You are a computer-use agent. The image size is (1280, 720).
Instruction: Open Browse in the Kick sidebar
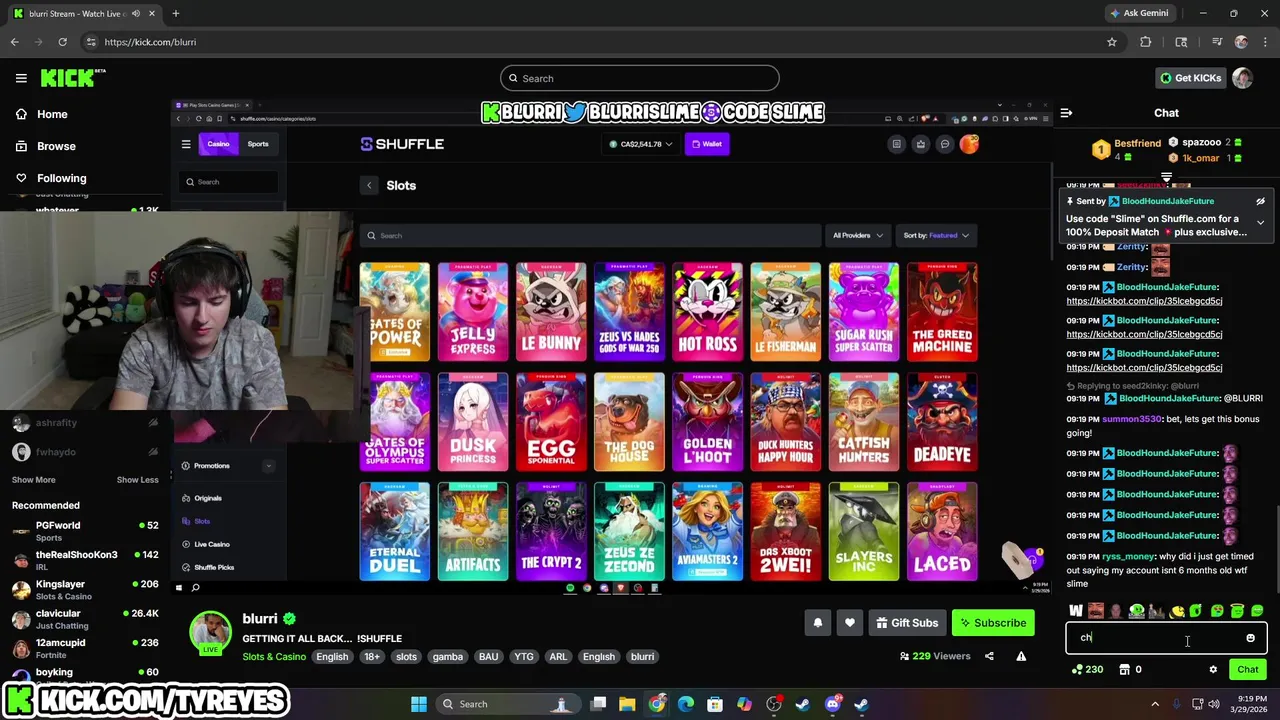tap(56, 146)
